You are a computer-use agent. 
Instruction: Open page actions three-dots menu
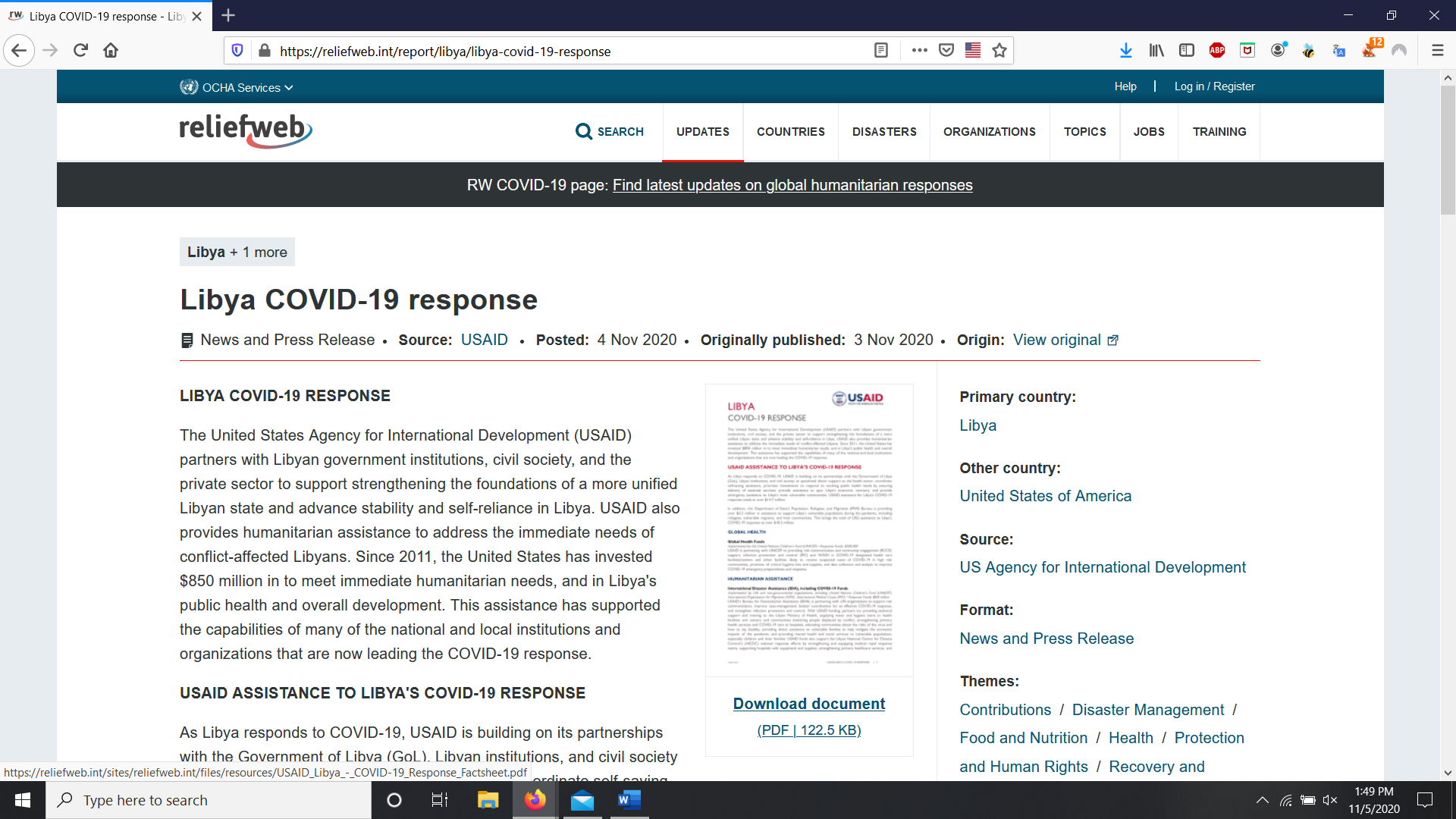920,51
